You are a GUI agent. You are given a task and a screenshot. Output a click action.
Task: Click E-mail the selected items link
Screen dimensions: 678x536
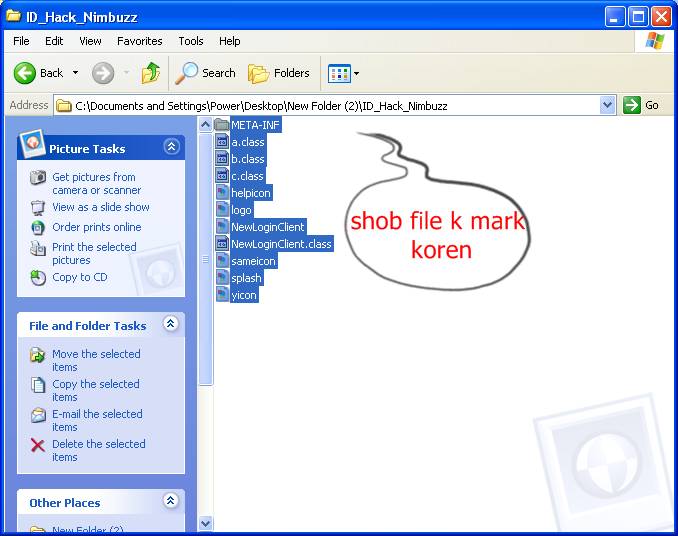(97, 420)
